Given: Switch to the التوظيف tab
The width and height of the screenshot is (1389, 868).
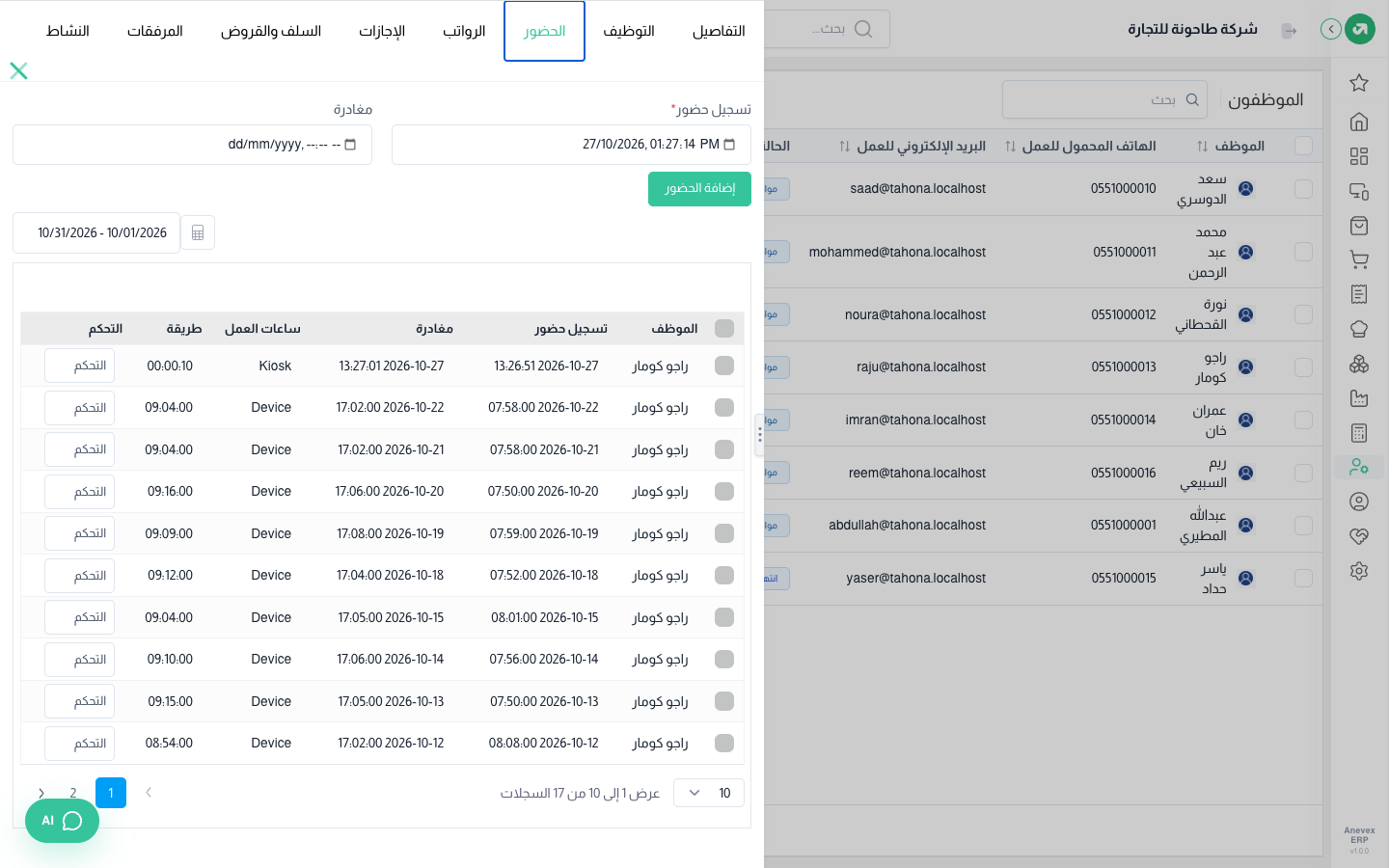Looking at the screenshot, I should pyautogui.click(x=629, y=31).
